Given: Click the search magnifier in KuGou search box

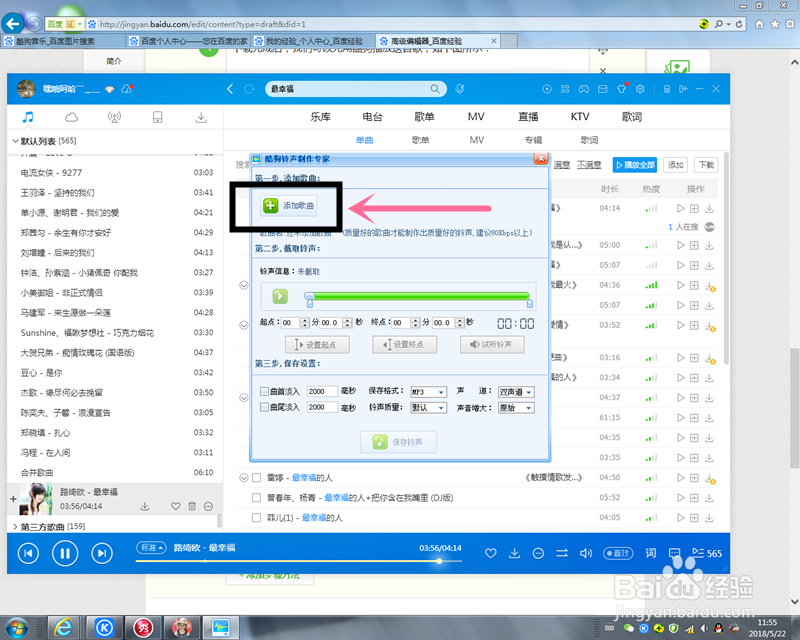Looking at the screenshot, I should [x=435, y=89].
